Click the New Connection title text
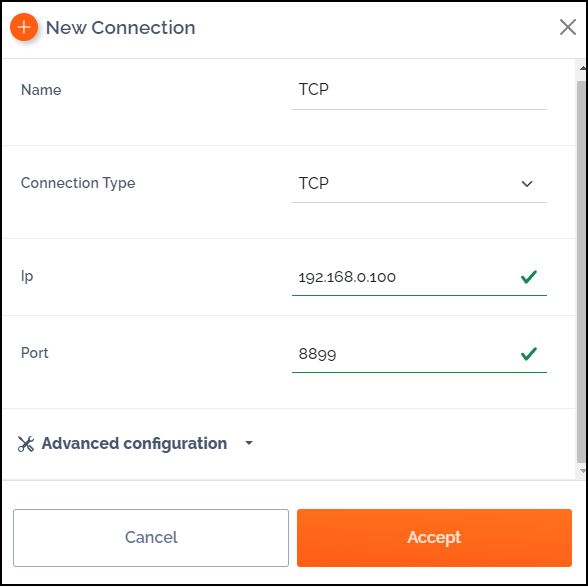Viewport: 588px width, 586px height. (120, 28)
